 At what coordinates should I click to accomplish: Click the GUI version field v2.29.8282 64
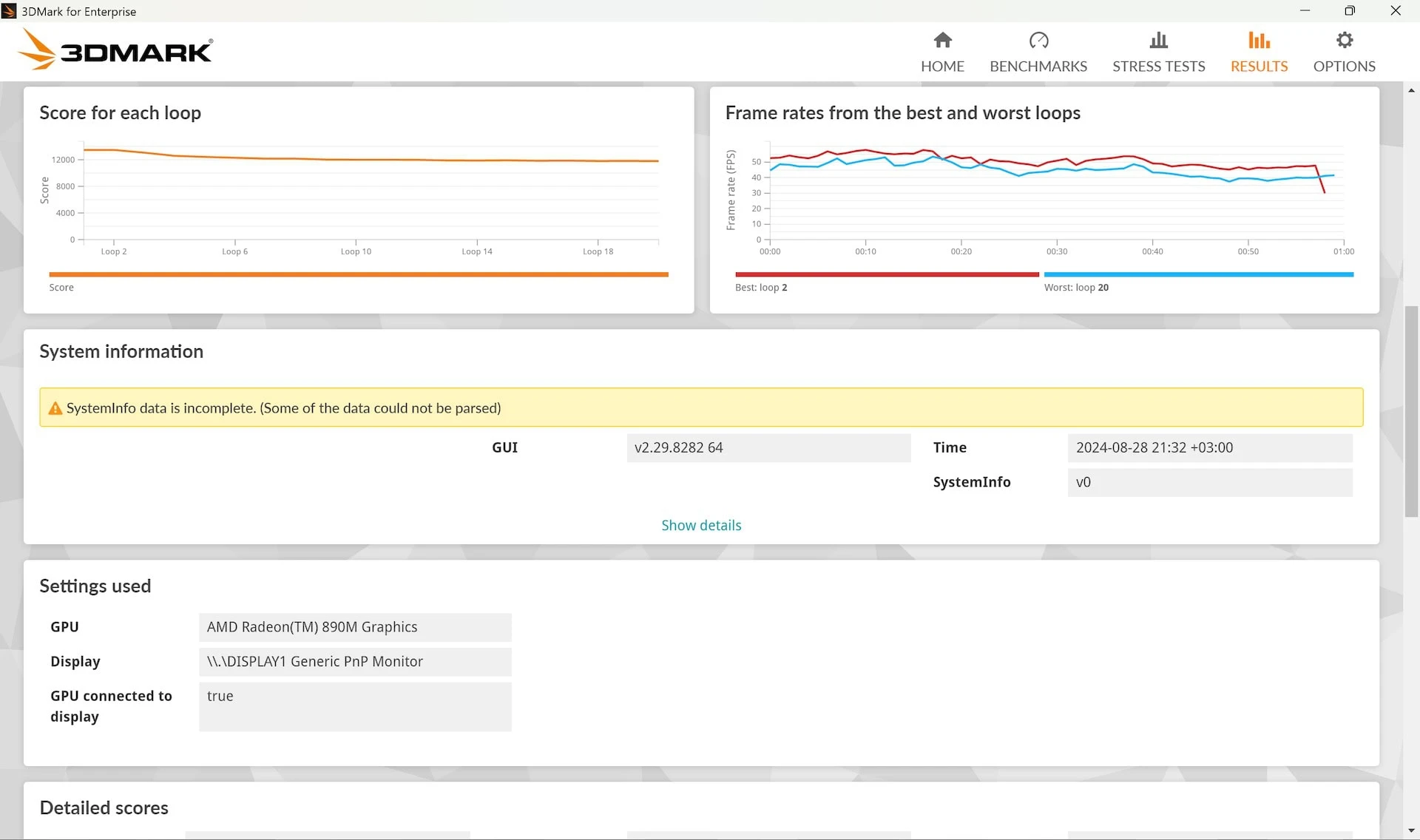(768, 447)
